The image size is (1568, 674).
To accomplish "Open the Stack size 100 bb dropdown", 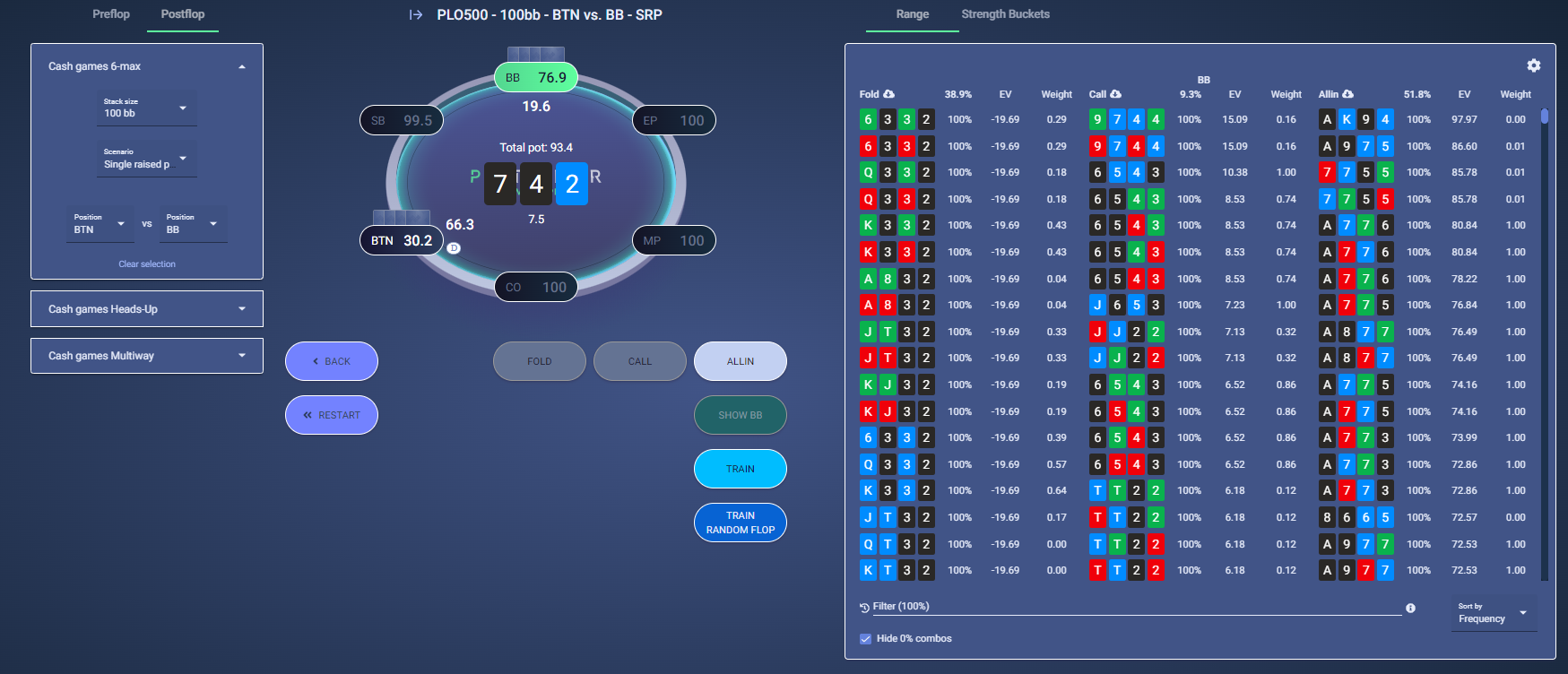I will pos(147,108).
